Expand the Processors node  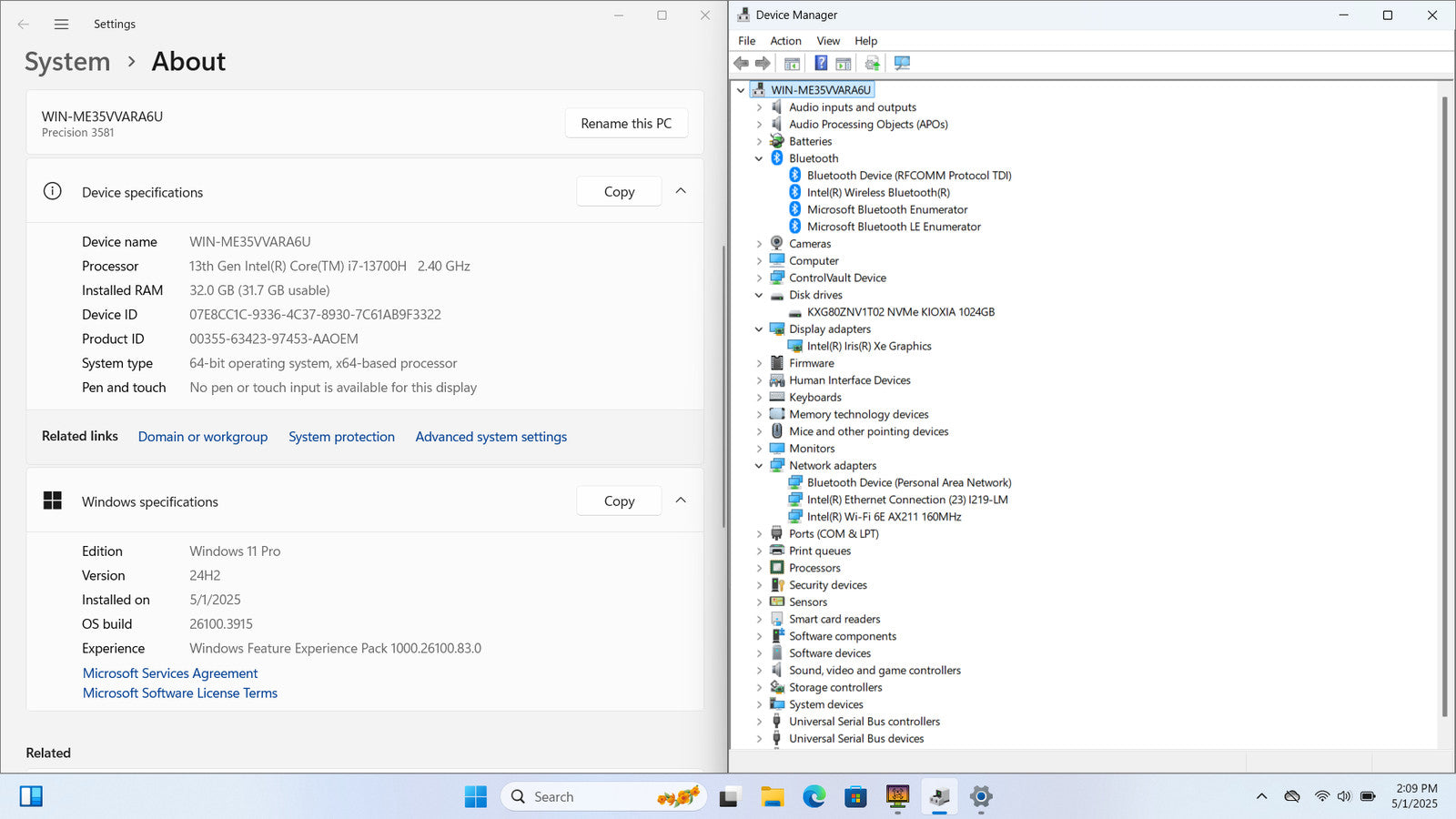pos(759,568)
